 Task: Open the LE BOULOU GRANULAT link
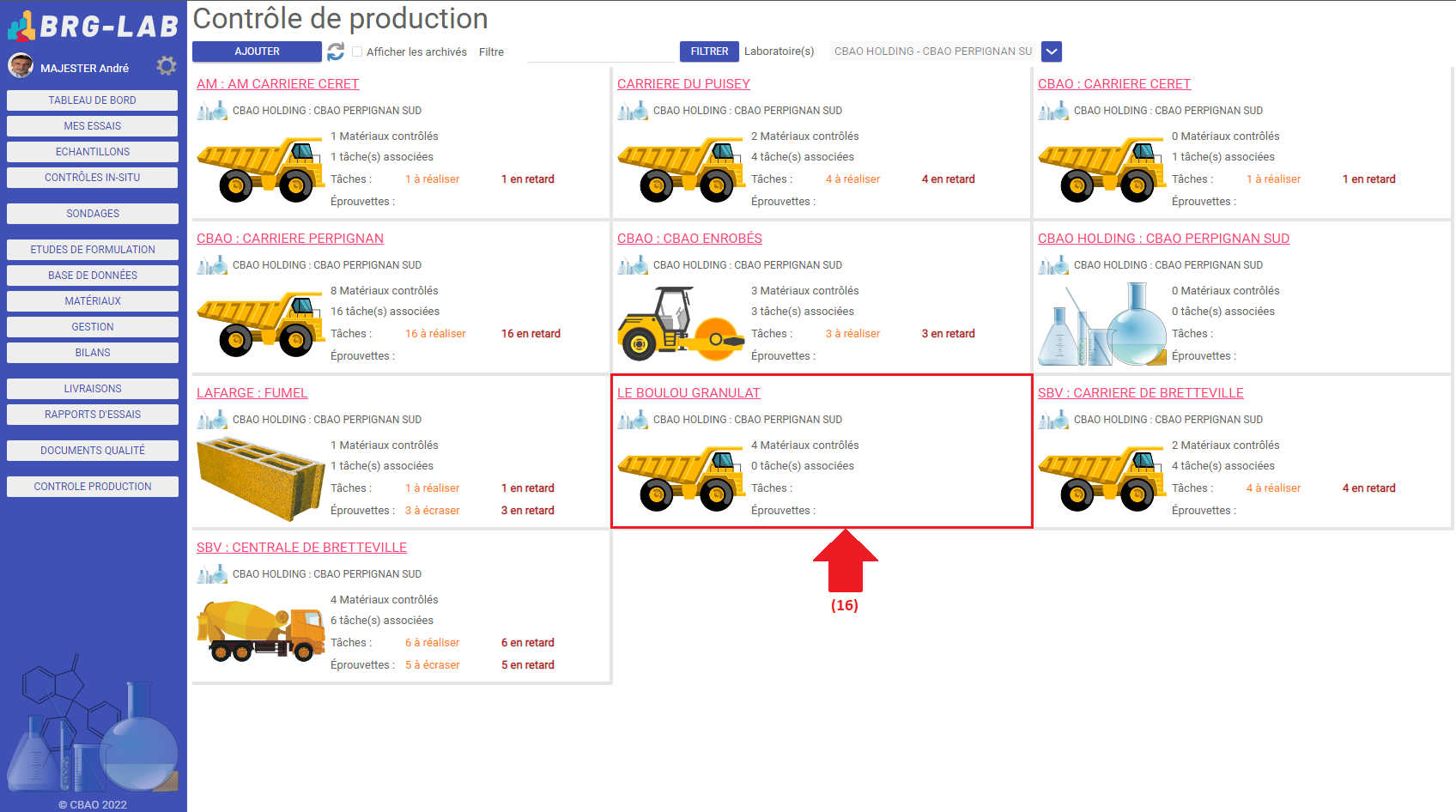point(689,393)
